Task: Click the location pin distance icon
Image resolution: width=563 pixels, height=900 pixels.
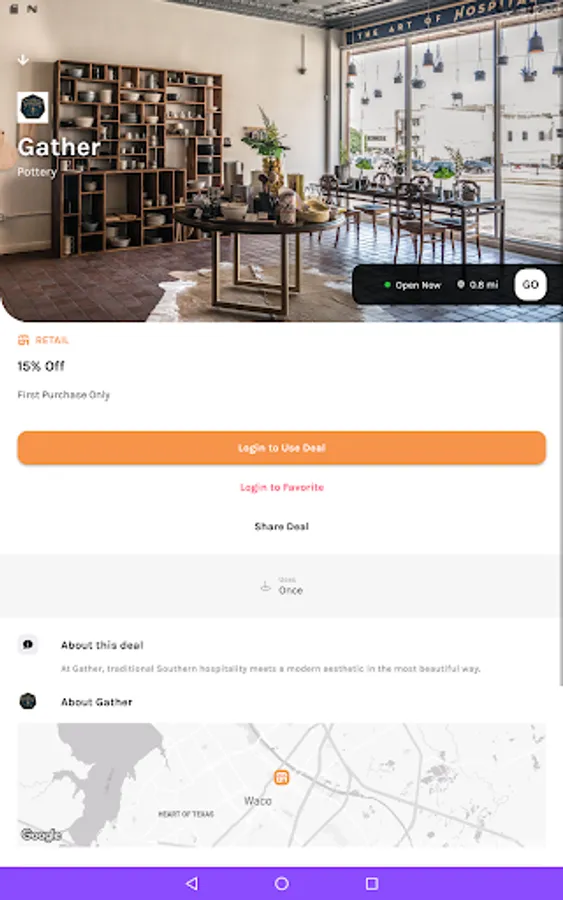Action: (x=460, y=285)
